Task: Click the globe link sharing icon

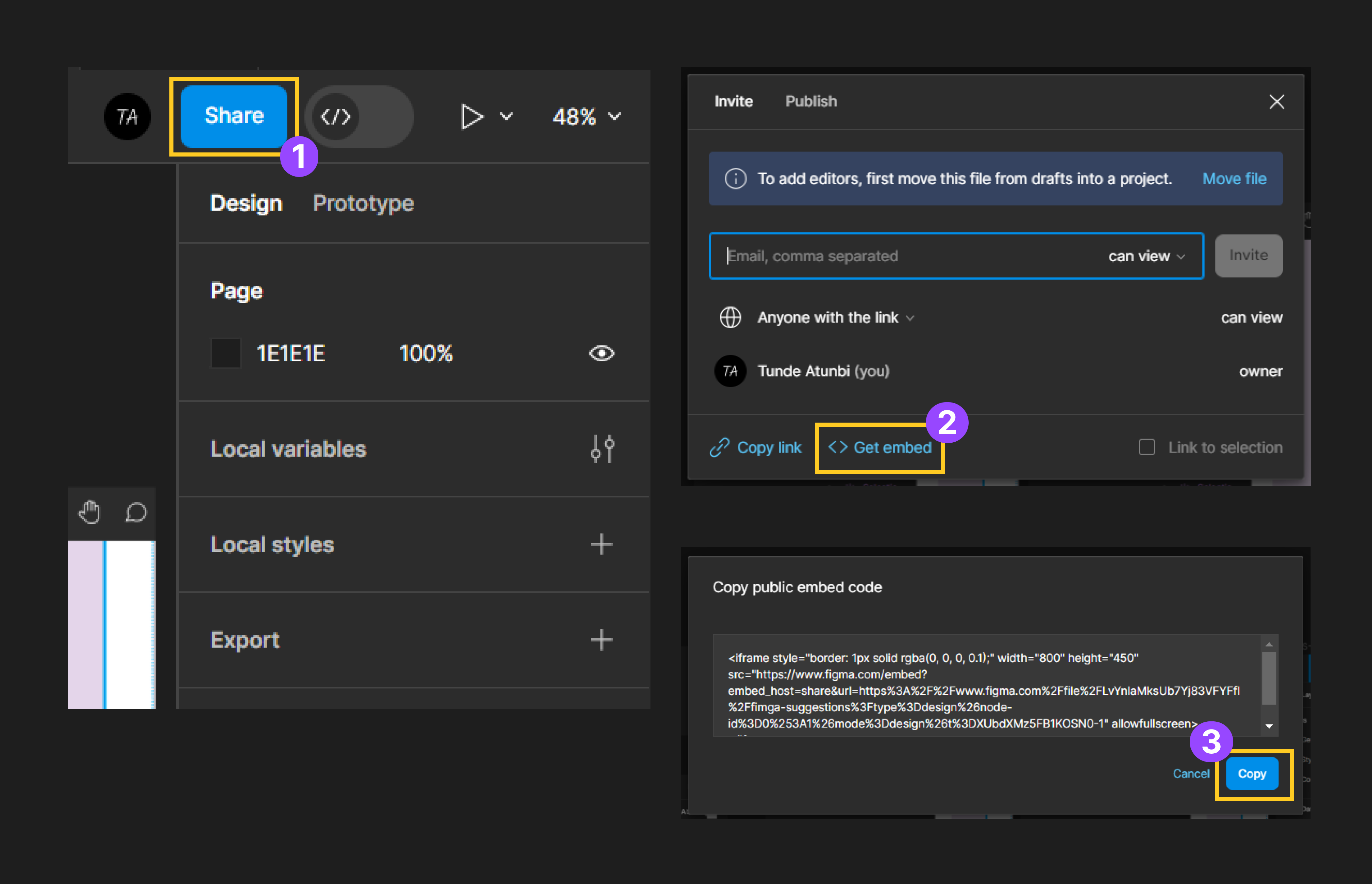Action: pyautogui.click(x=731, y=317)
